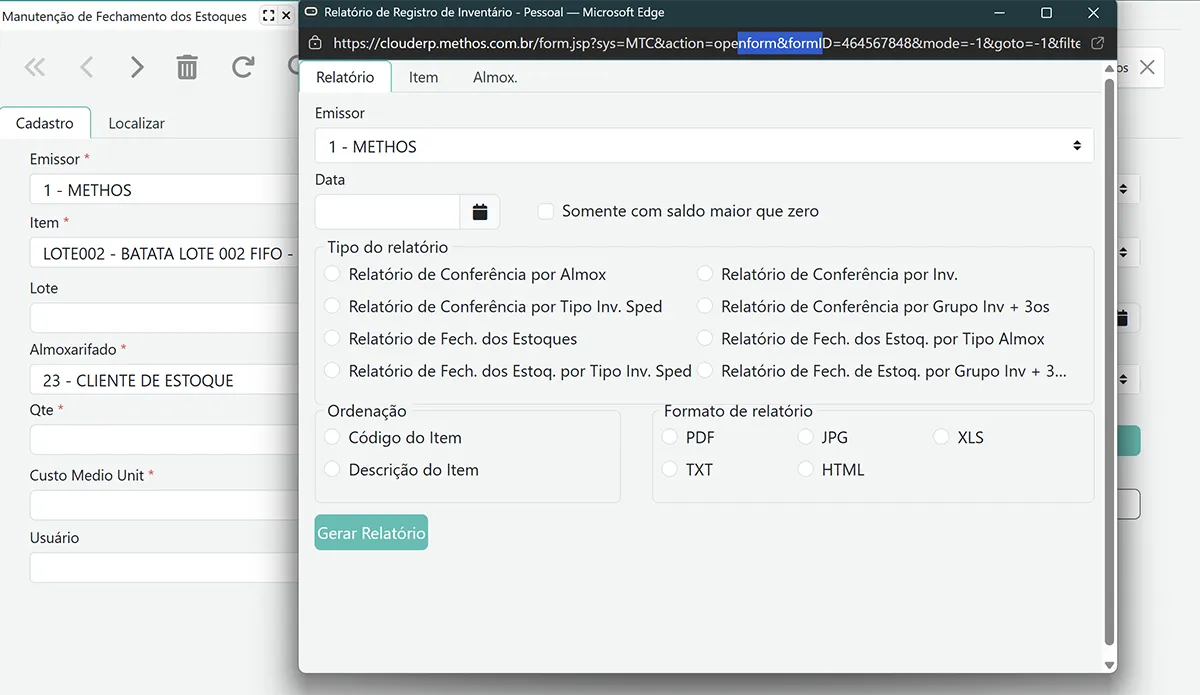Select Relatório de Conferência por Almox
This screenshot has height=695, width=1200.
click(332, 274)
